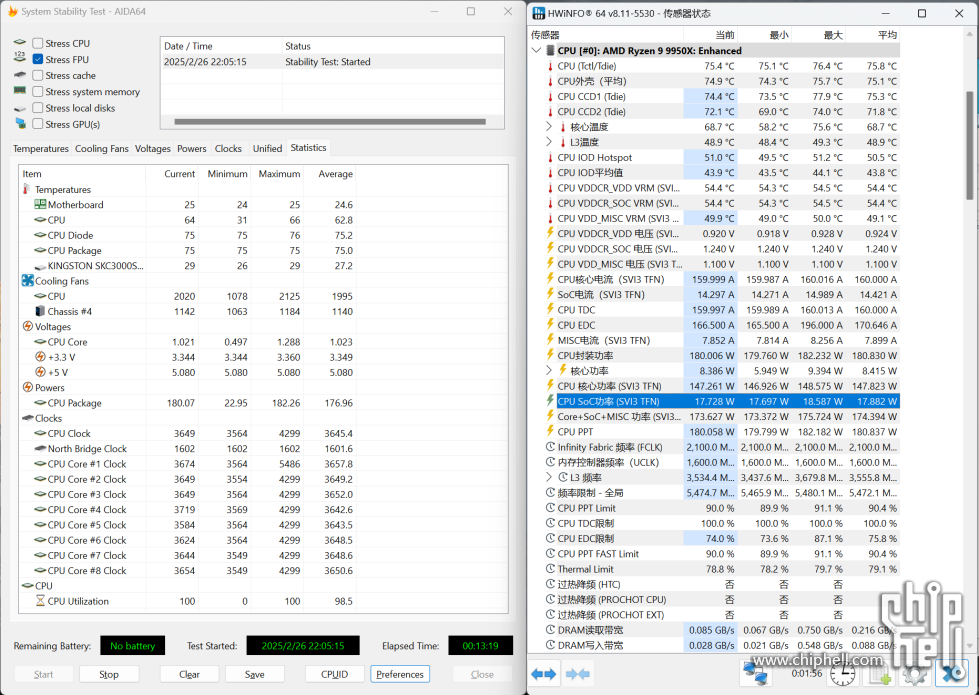Switch to the Unified tab
This screenshot has height=695, width=979.
point(267,149)
